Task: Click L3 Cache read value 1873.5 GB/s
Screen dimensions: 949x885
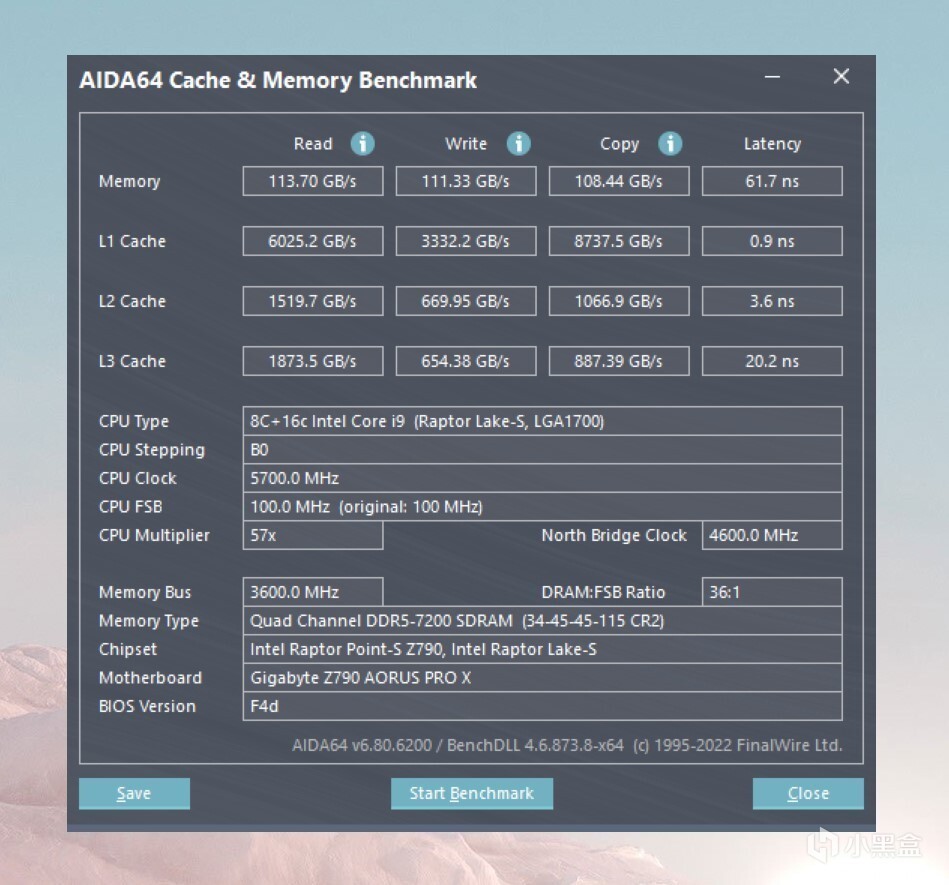Action: (313, 361)
